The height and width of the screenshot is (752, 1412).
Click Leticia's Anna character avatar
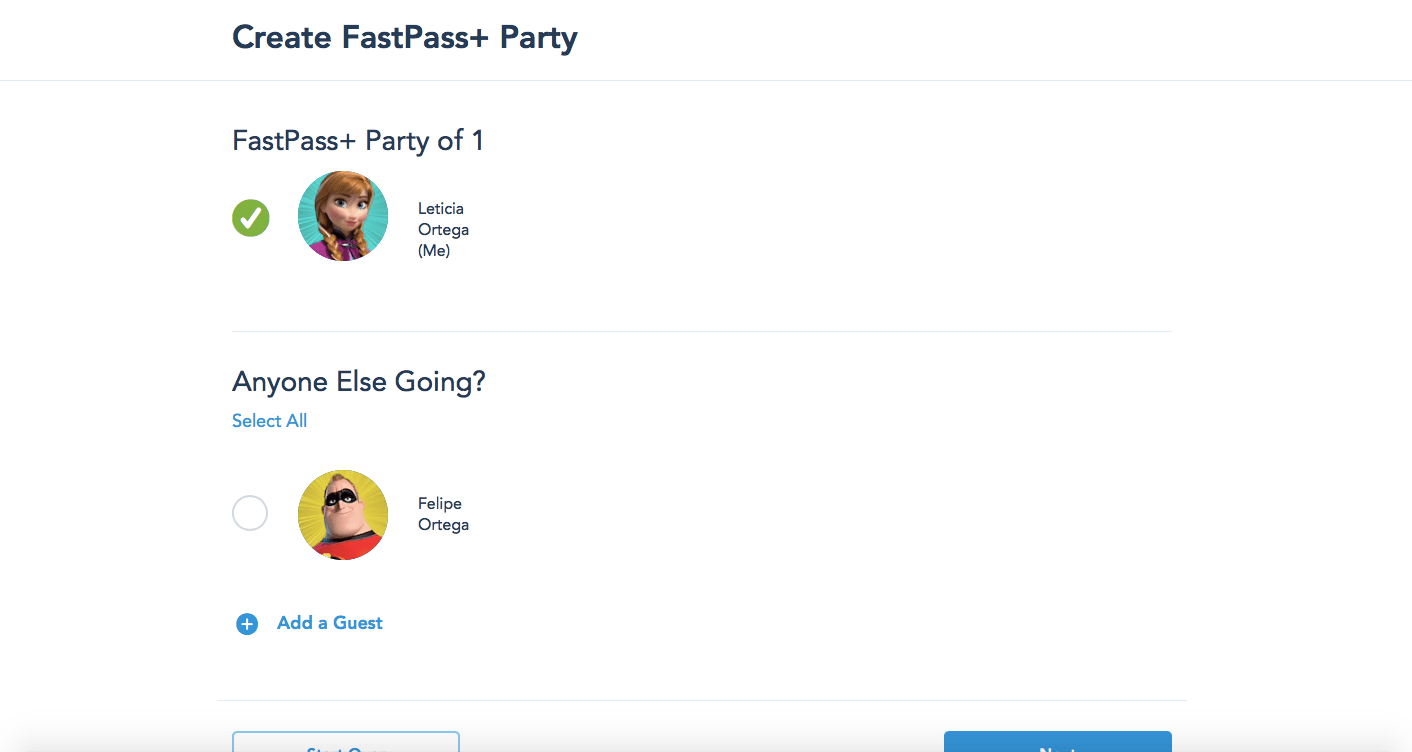(343, 216)
